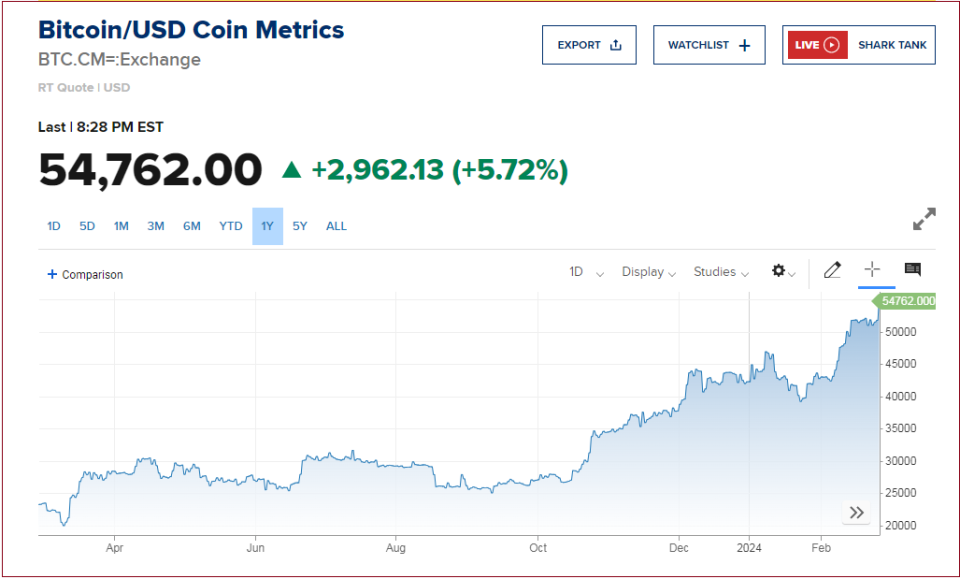Click the plus icon beside Comparison
The width and height of the screenshot is (960, 579).
pos(52,274)
